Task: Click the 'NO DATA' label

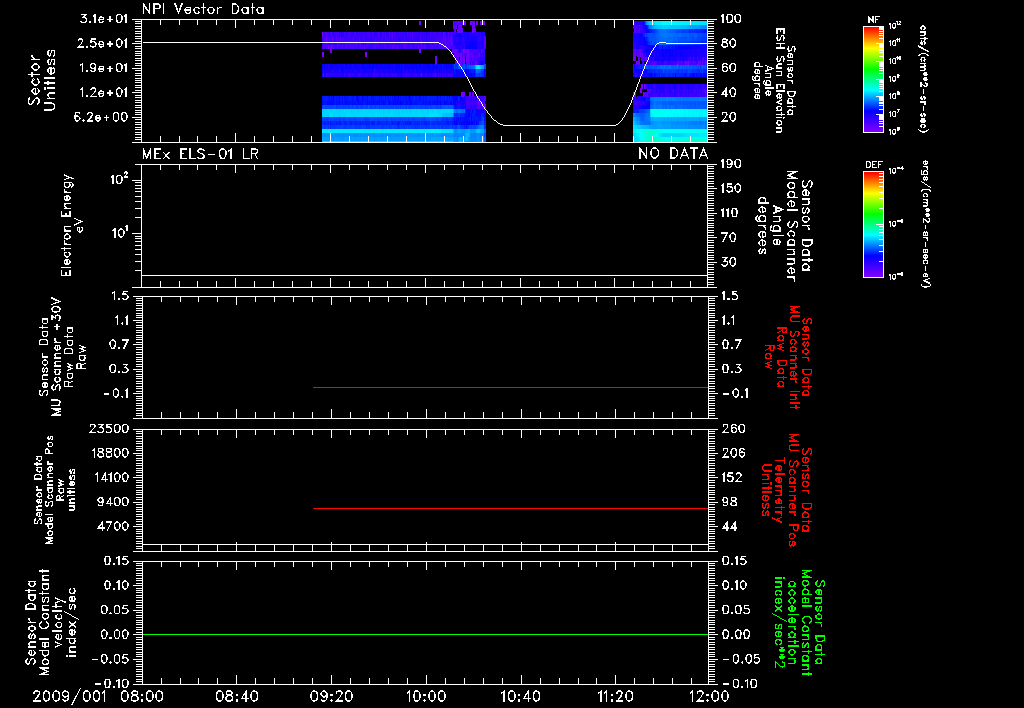Action: 673,154
